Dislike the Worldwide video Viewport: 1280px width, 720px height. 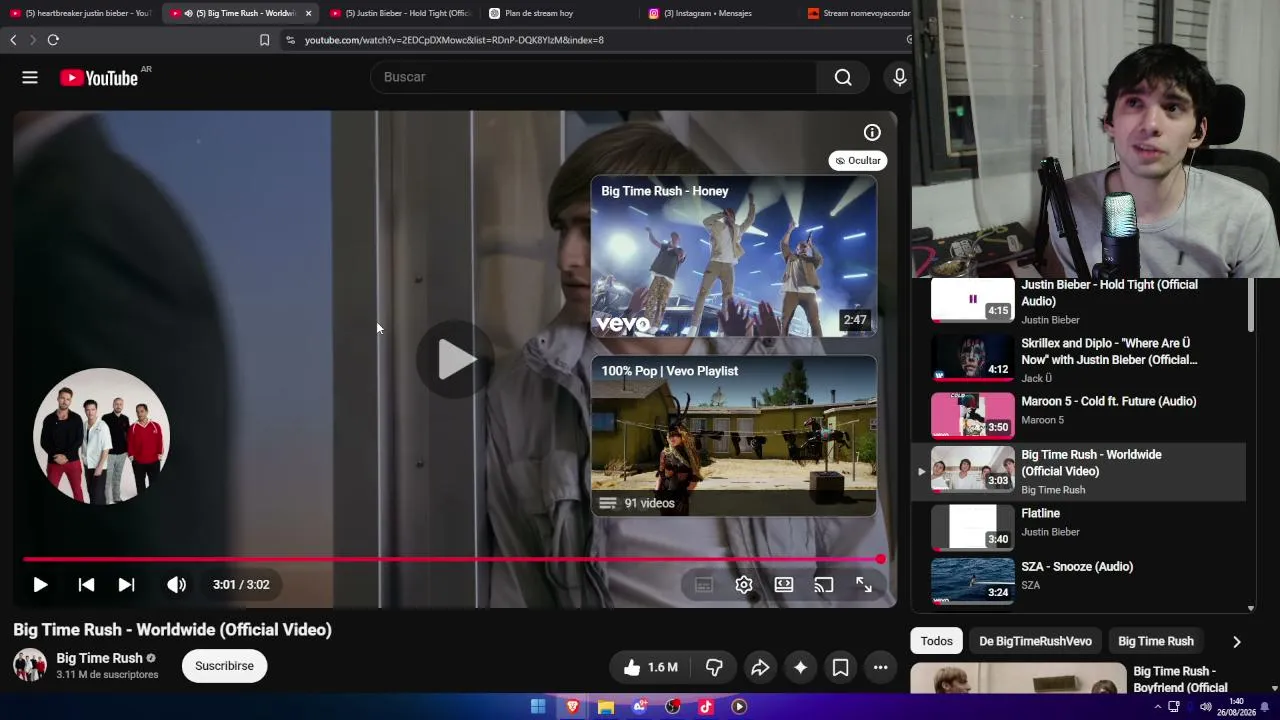click(714, 667)
